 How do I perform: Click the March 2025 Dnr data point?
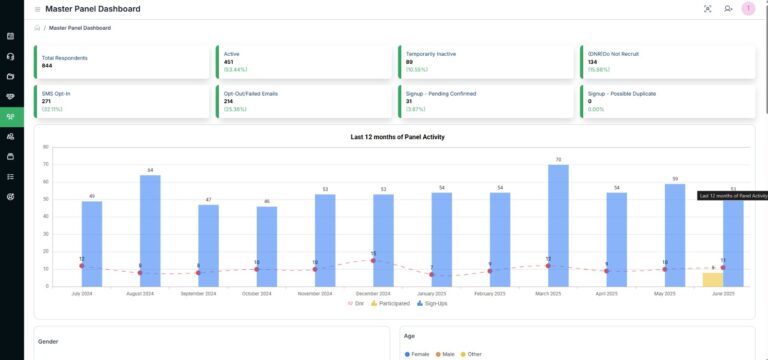548,266
